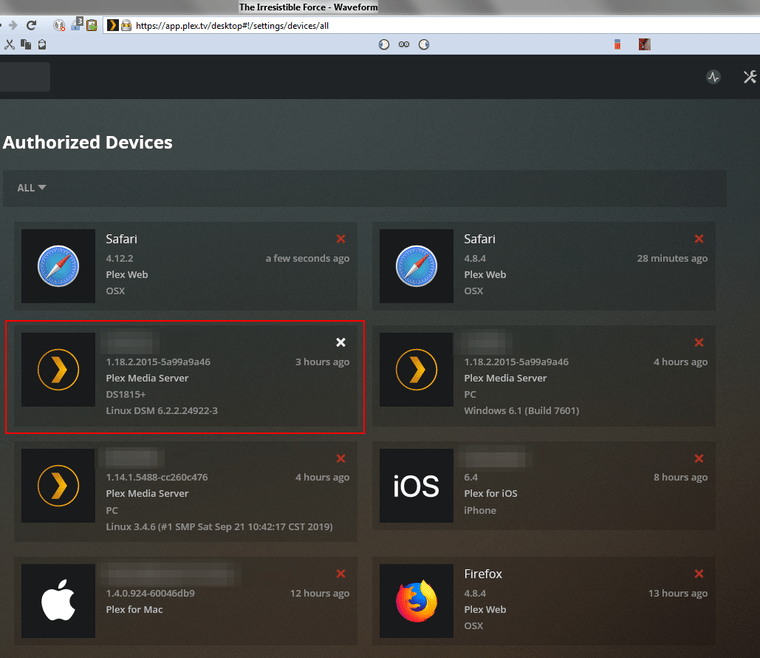Click the "12 hours ago" timestamp
The height and width of the screenshot is (658, 760).
320,593
